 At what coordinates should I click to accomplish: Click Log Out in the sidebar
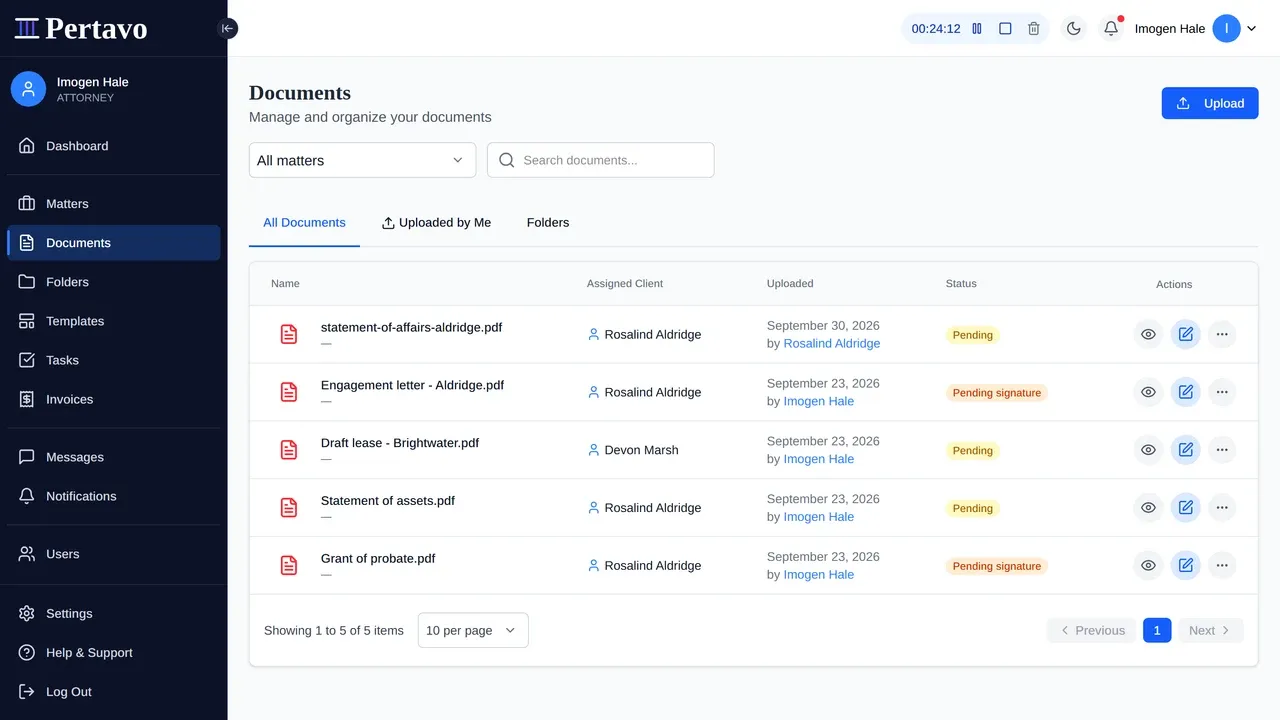(x=114, y=692)
